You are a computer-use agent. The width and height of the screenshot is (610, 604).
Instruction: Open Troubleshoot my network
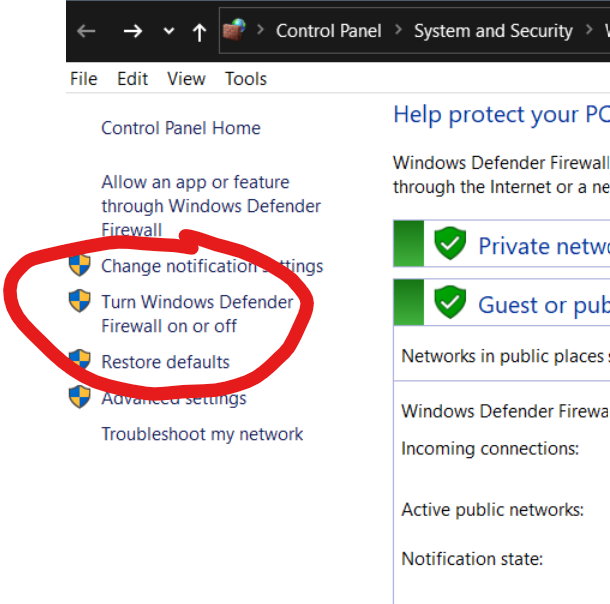point(202,434)
